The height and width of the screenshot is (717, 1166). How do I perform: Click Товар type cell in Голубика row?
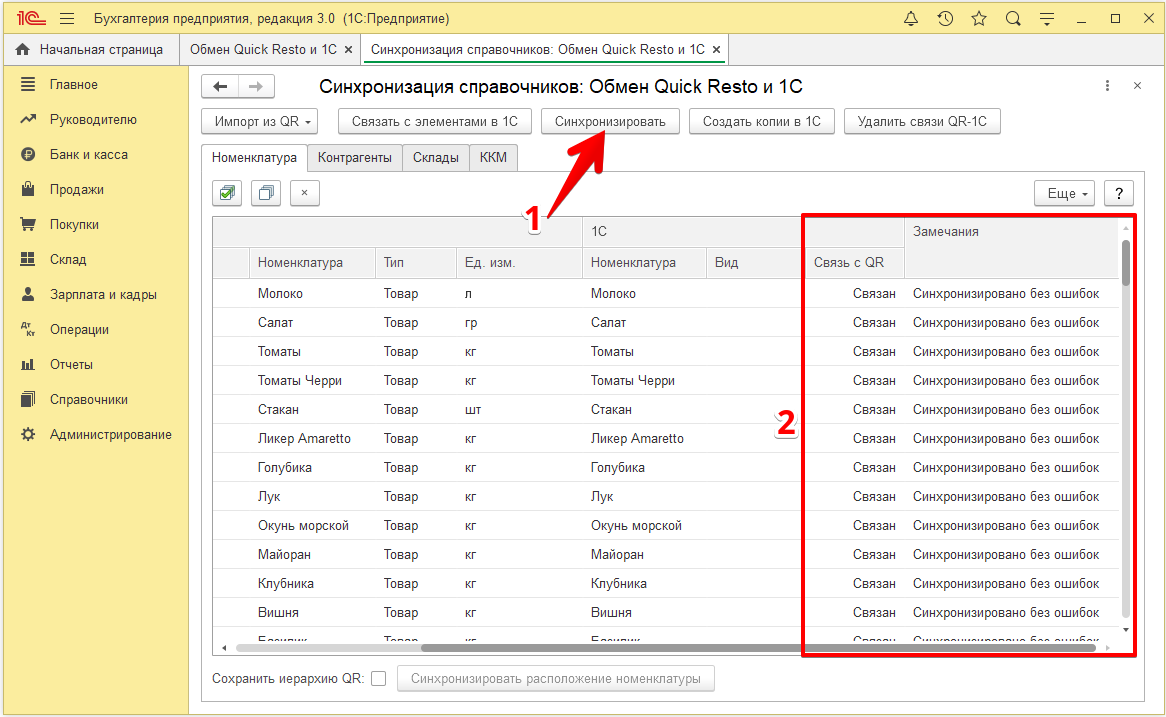point(401,468)
